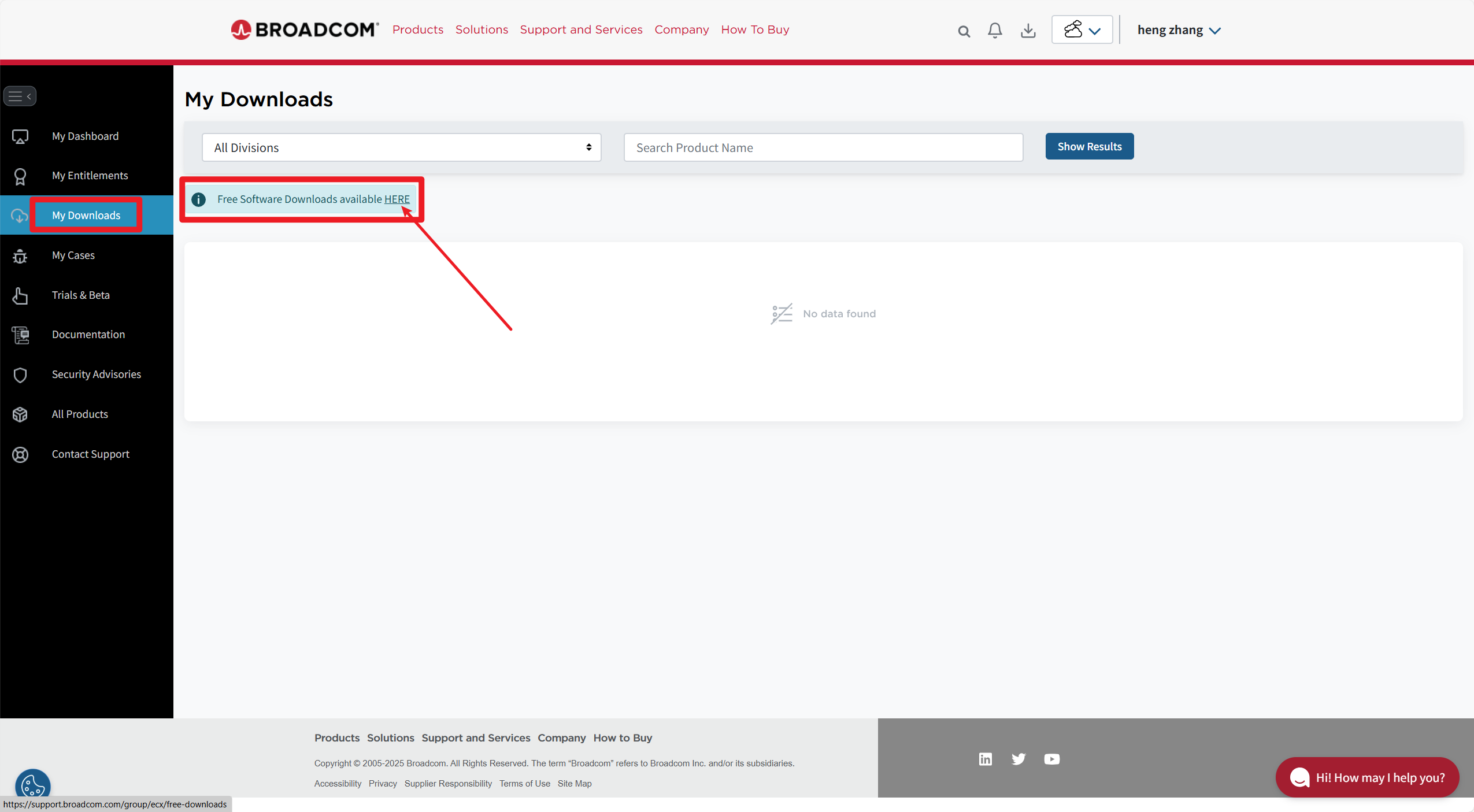The height and width of the screenshot is (812, 1474).
Task: Open the Terms of Use footer link
Action: 525,784
